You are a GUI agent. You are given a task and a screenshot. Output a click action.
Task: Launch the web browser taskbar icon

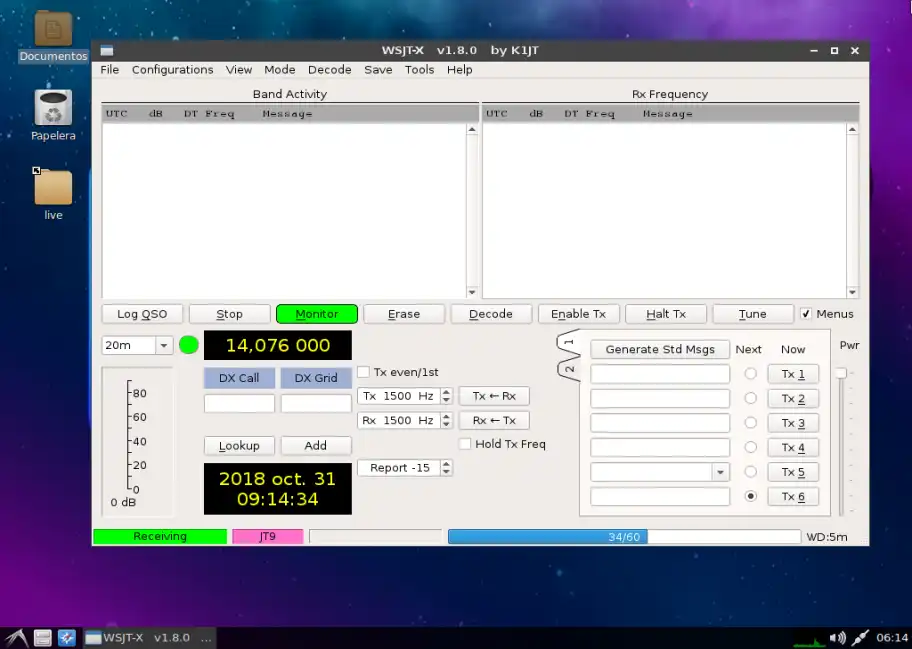click(66, 638)
